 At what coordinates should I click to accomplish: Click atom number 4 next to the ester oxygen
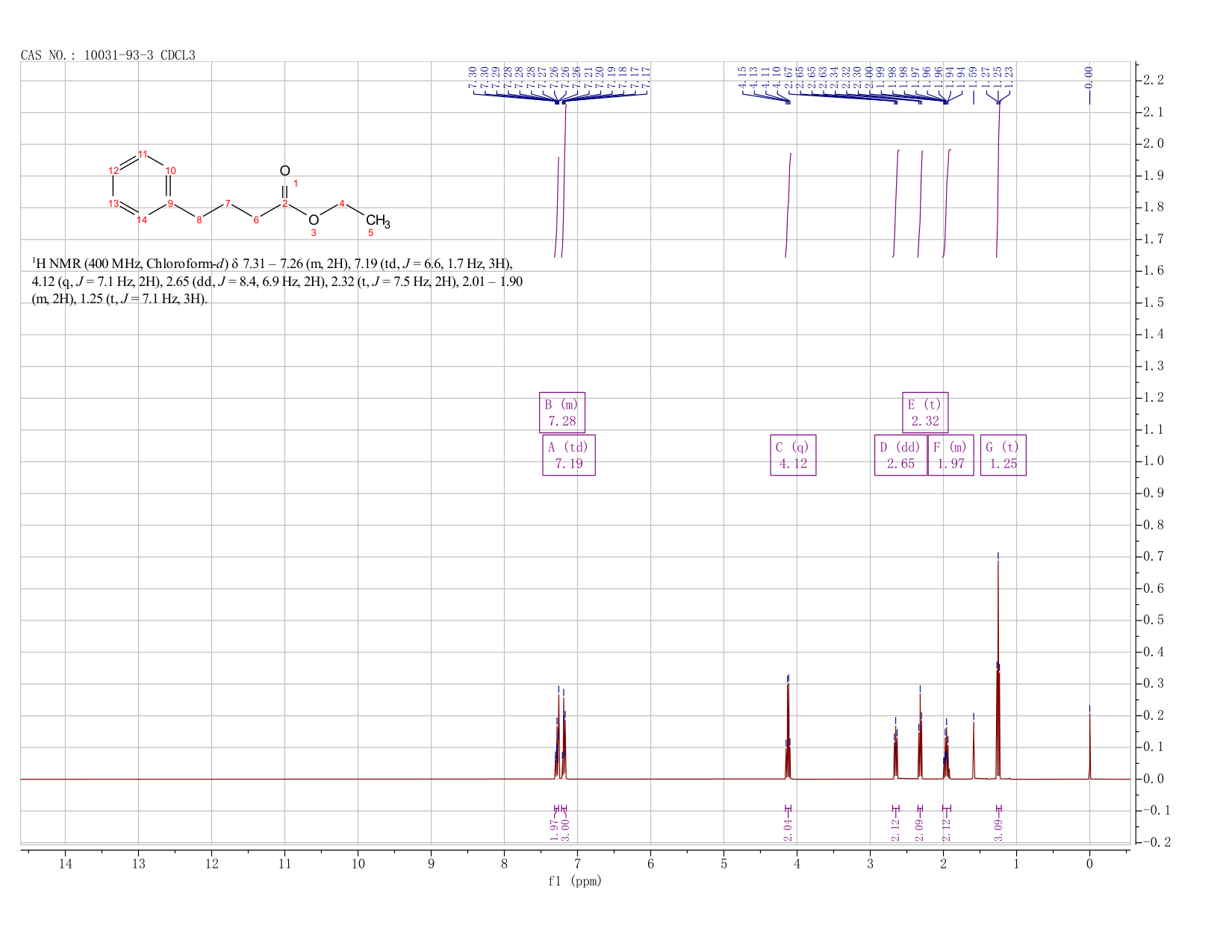[342, 203]
